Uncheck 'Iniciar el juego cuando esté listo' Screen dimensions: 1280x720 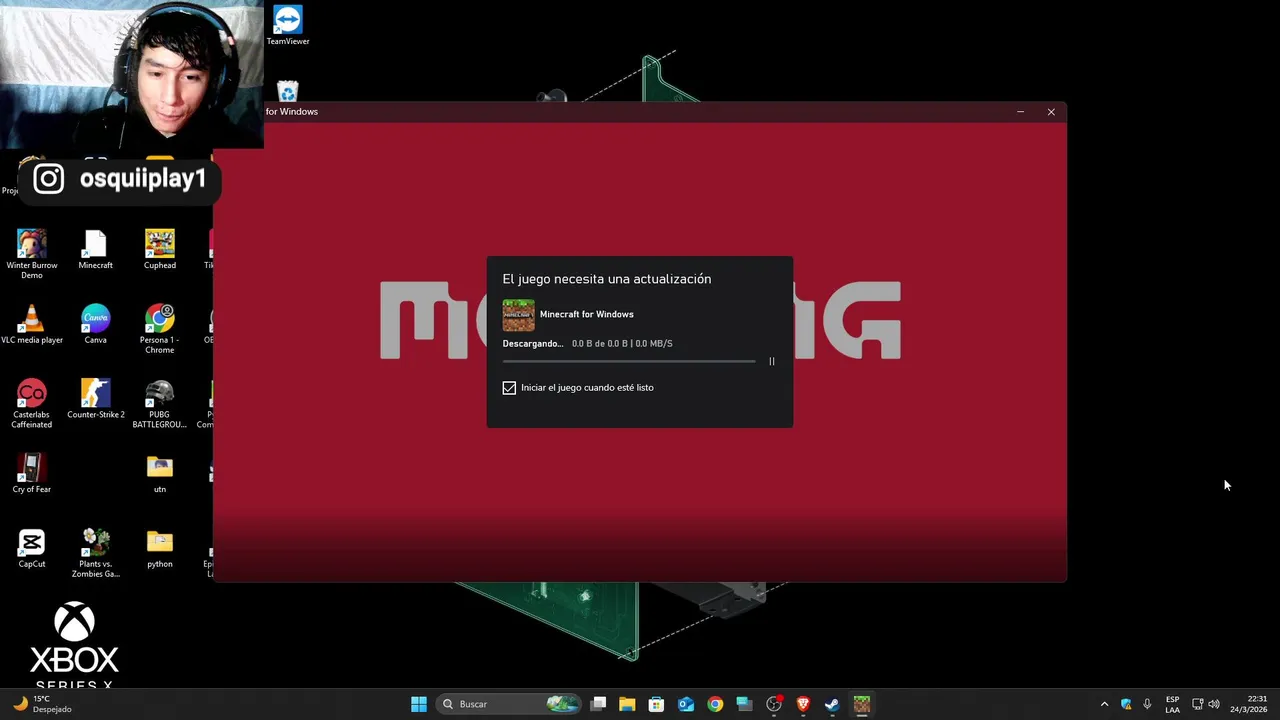(x=509, y=388)
